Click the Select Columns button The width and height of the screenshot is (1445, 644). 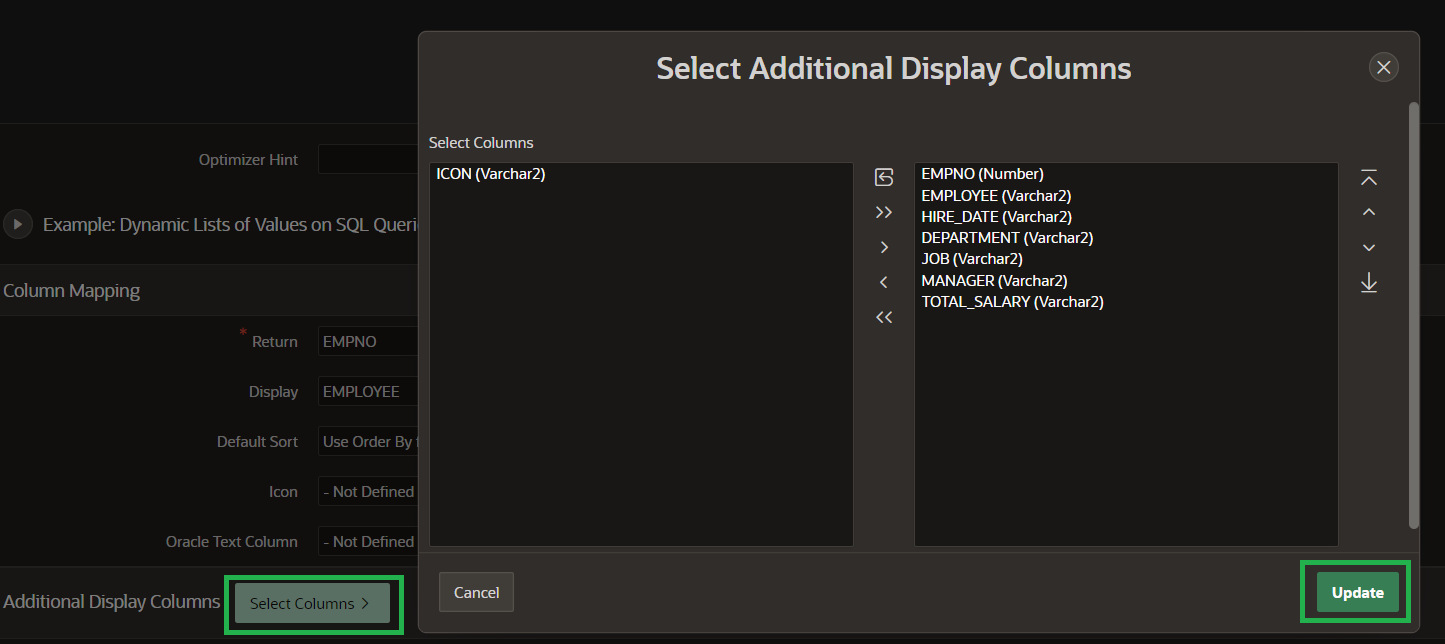[310, 603]
